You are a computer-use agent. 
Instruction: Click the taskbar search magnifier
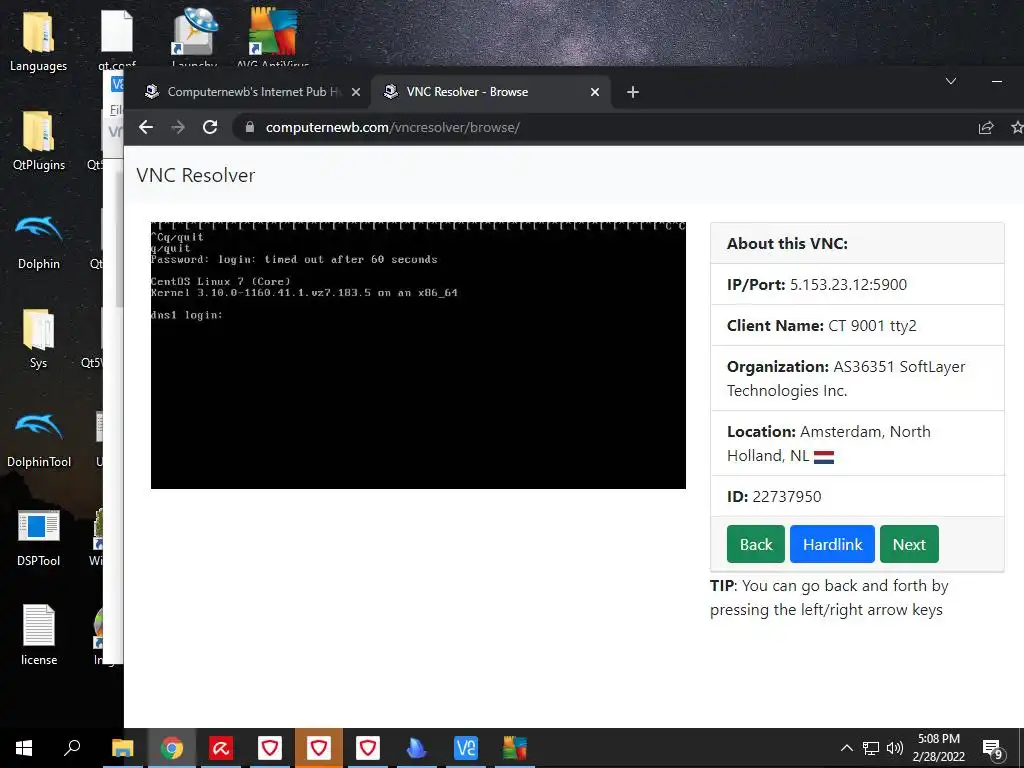(x=72, y=748)
